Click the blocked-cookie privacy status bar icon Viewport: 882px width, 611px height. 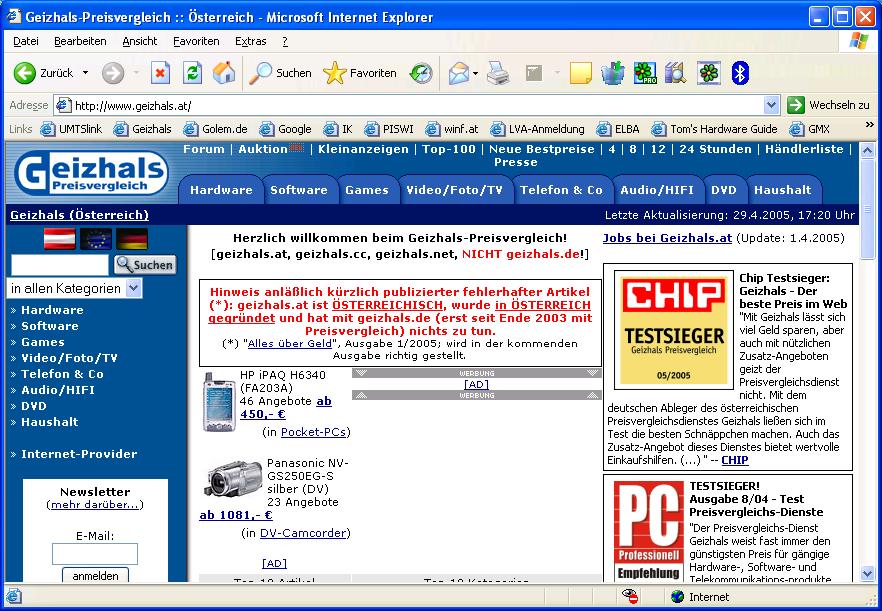coord(630,596)
